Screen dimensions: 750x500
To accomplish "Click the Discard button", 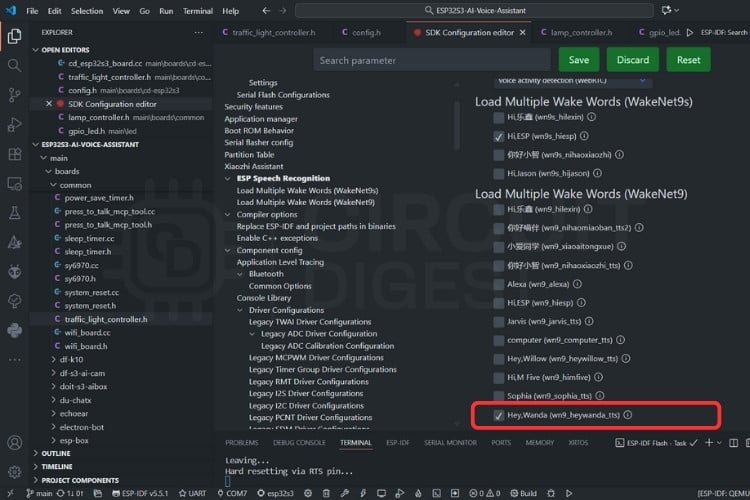I will tap(633, 60).
